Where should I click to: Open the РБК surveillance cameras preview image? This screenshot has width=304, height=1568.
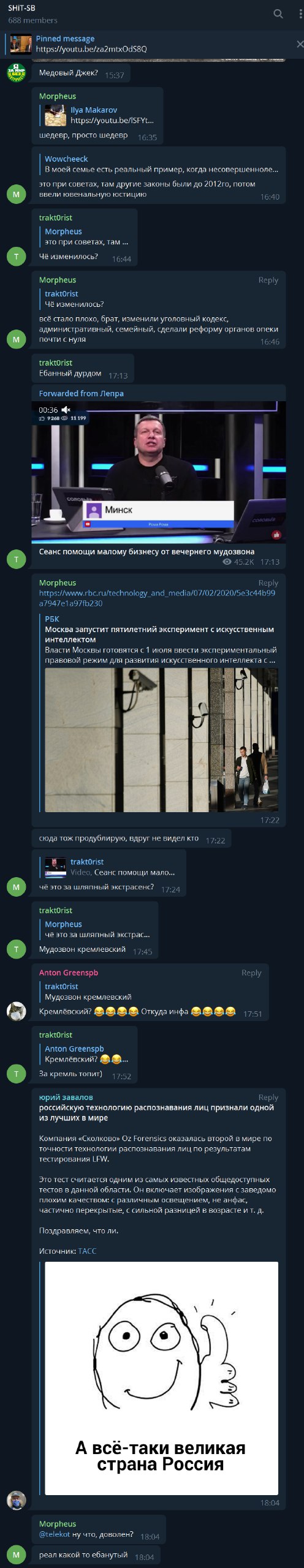point(161,740)
